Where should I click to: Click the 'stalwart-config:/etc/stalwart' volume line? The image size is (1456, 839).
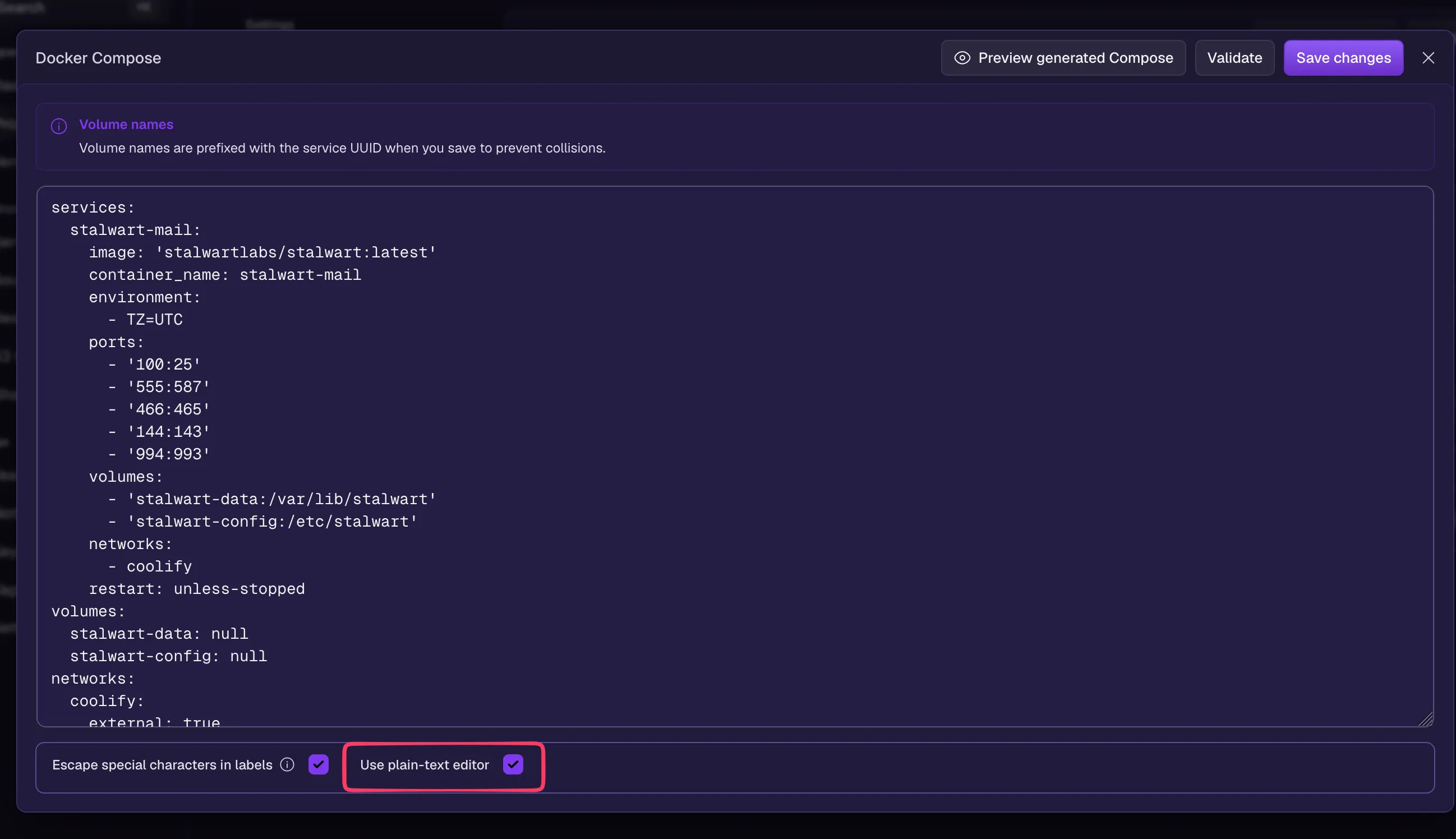click(x=262, y=522)
